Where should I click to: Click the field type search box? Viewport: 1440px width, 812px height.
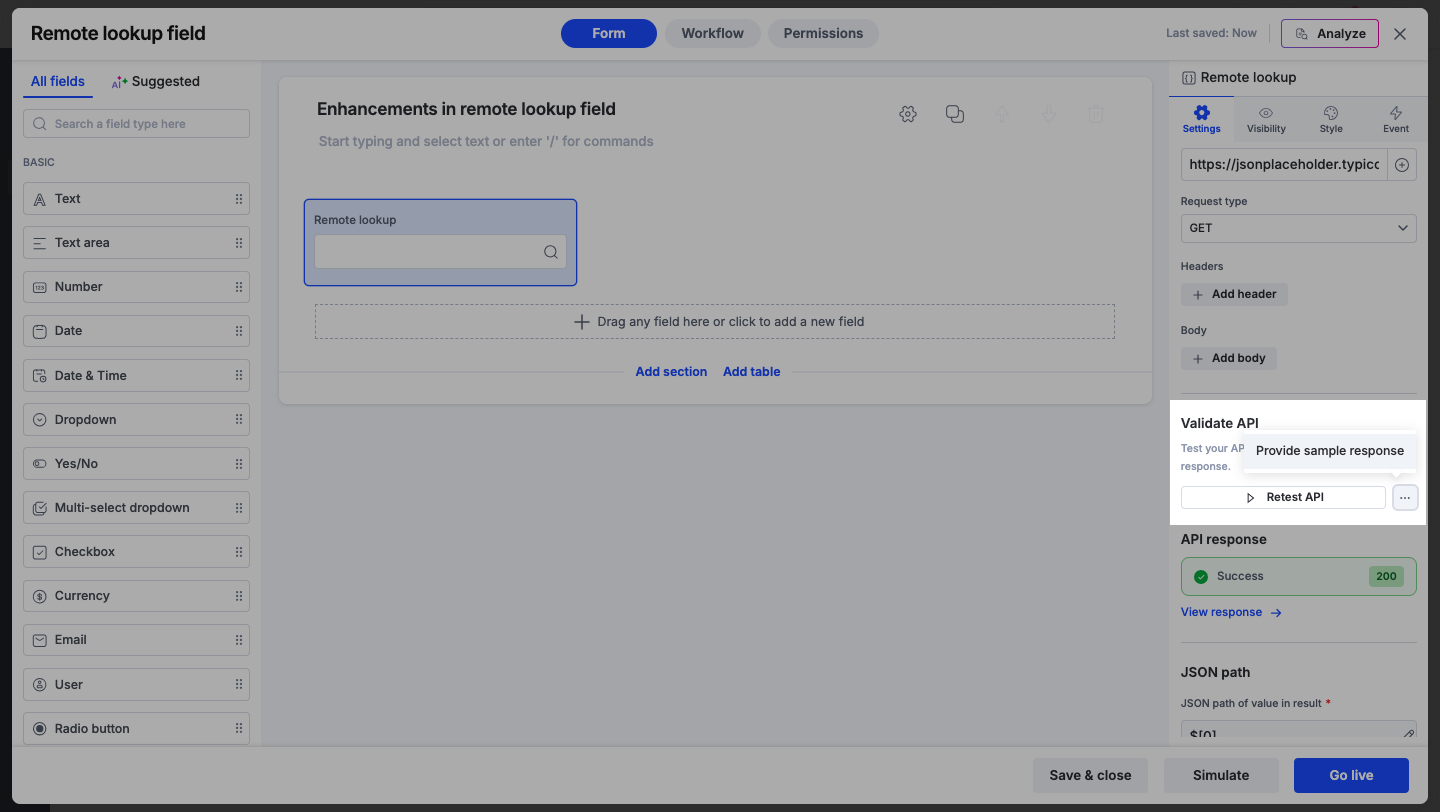pos(136,124)
